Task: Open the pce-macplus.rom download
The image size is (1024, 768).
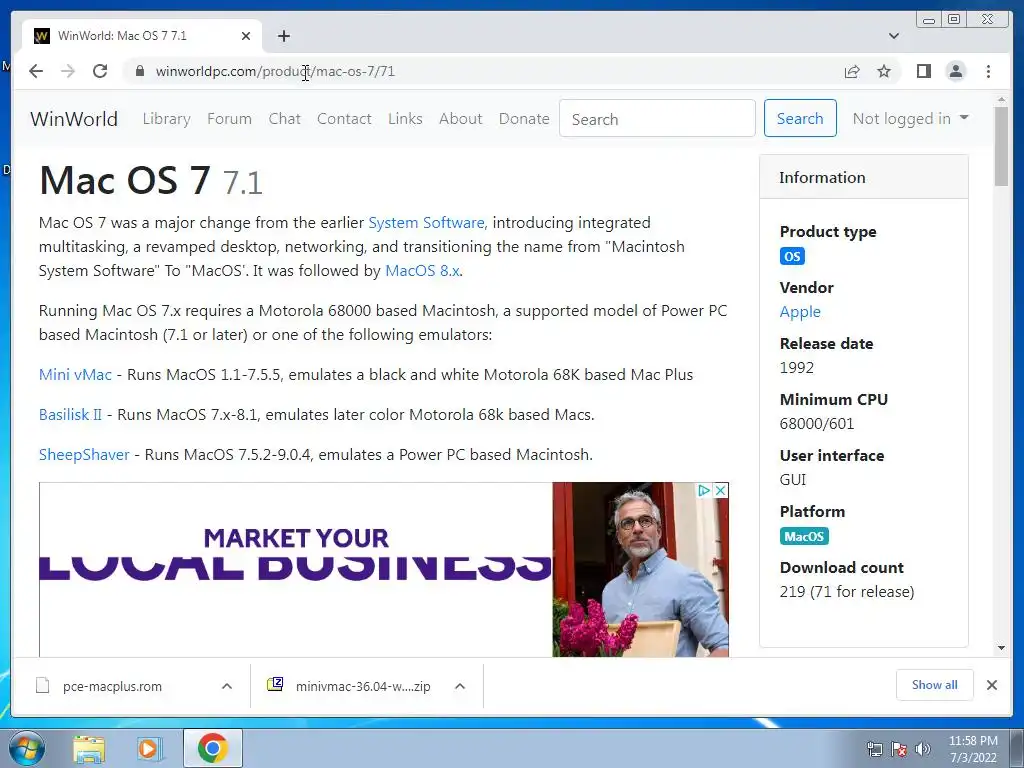Action: 112,686
